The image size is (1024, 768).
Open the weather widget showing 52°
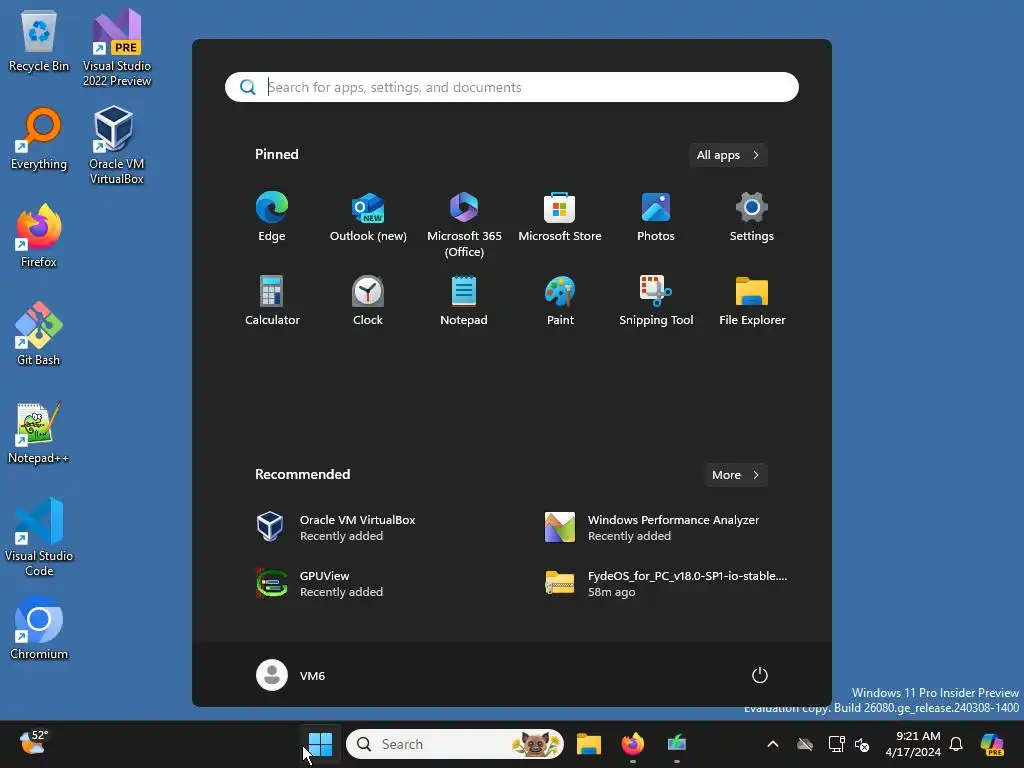(33, 743)
